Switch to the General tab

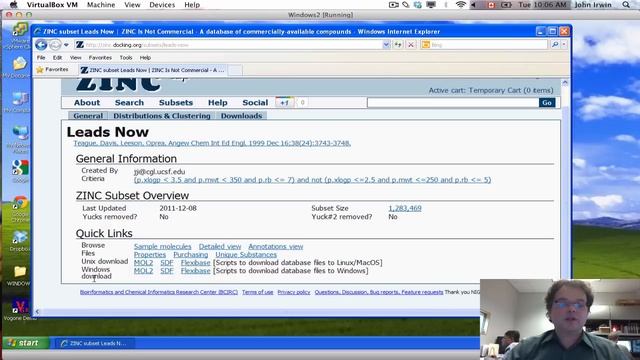click(88, 116)
